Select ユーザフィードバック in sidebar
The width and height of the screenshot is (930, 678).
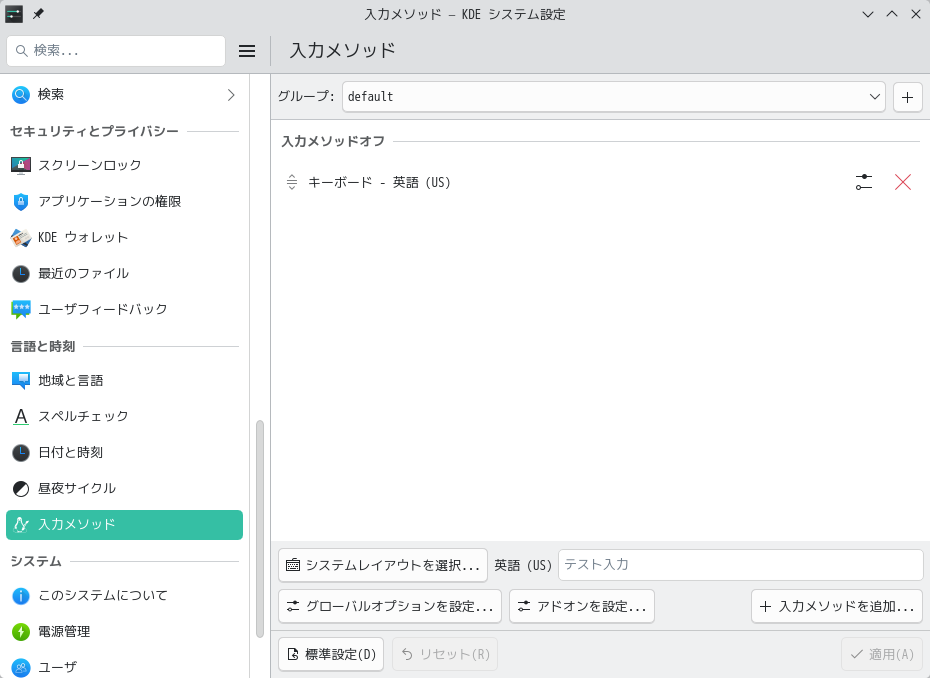125,310
